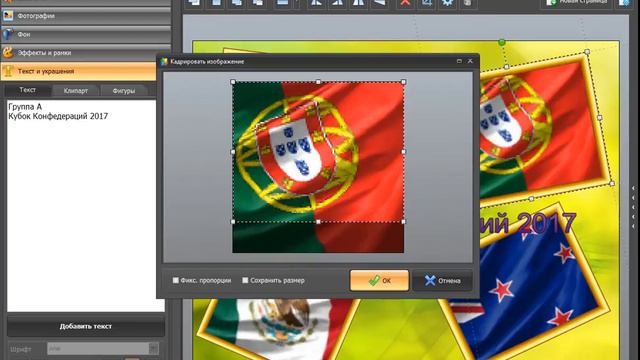
Task: Click the green rotation handle on canvas
Action: click(x=502, y=42)
